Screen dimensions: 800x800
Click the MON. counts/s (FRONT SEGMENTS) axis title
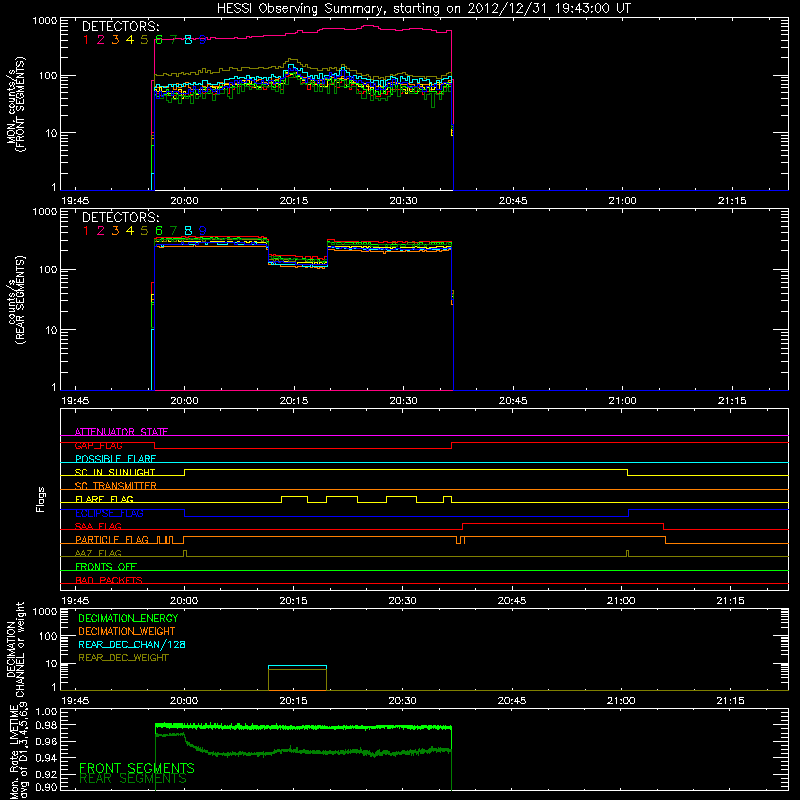[15, 104]
